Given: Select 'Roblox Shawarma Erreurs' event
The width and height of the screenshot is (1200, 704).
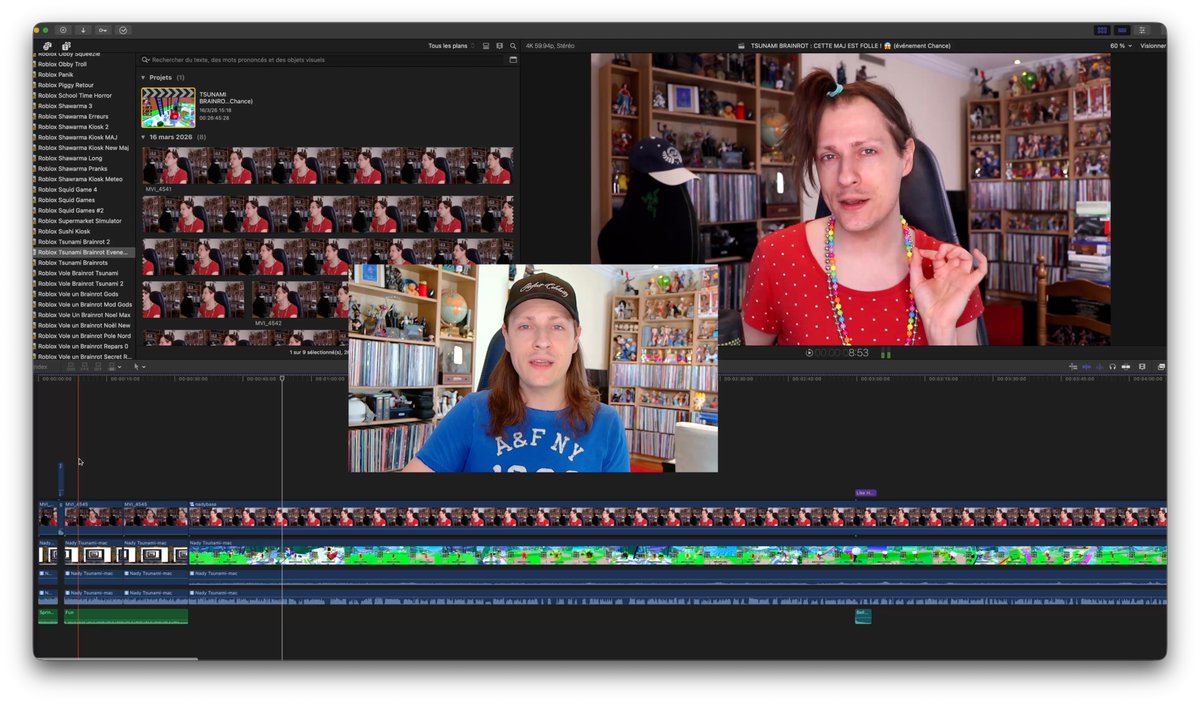Looking at the screenshot, I should tap(73, 117).
